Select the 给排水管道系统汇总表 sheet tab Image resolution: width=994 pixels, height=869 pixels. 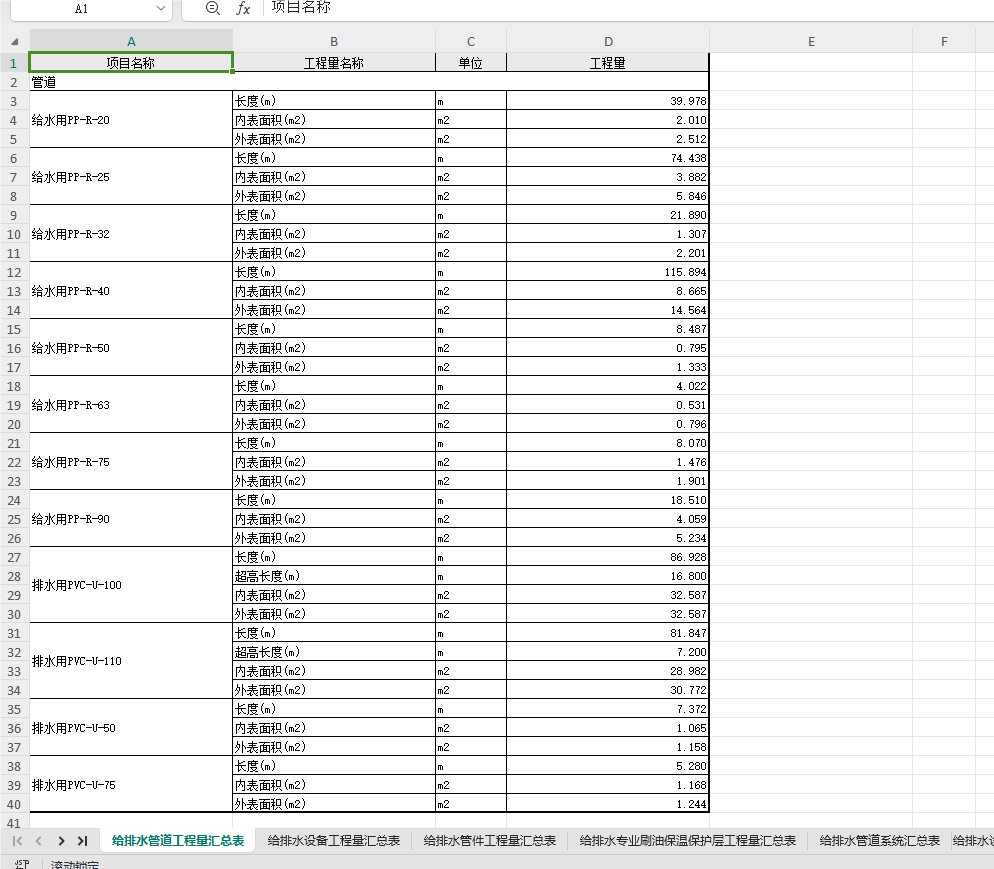coord(879,840)
